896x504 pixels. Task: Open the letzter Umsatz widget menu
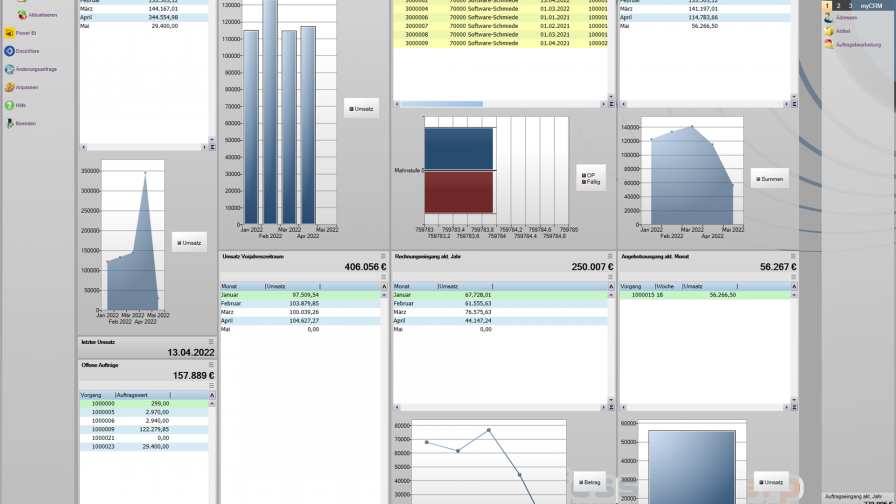point(211,342)
